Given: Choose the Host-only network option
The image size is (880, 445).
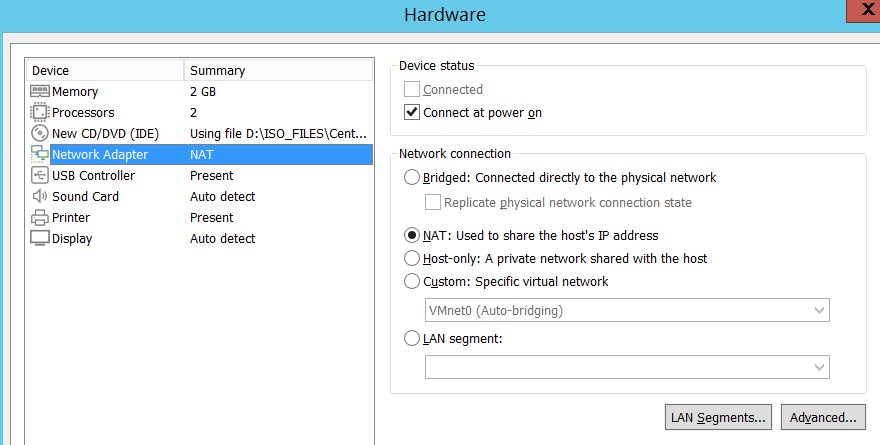Looking at the screenshot, I should coord(412,258).
